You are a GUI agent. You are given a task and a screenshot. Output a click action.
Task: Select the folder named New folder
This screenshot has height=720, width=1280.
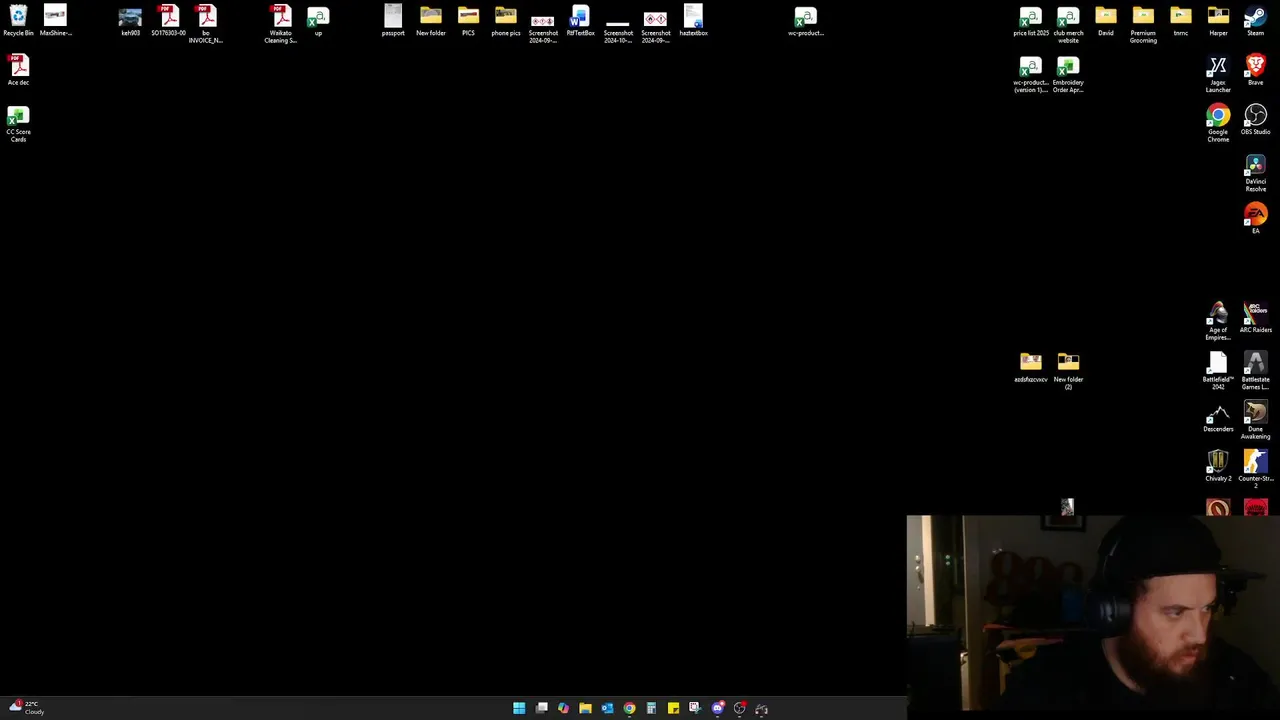(x=431, y=21)
